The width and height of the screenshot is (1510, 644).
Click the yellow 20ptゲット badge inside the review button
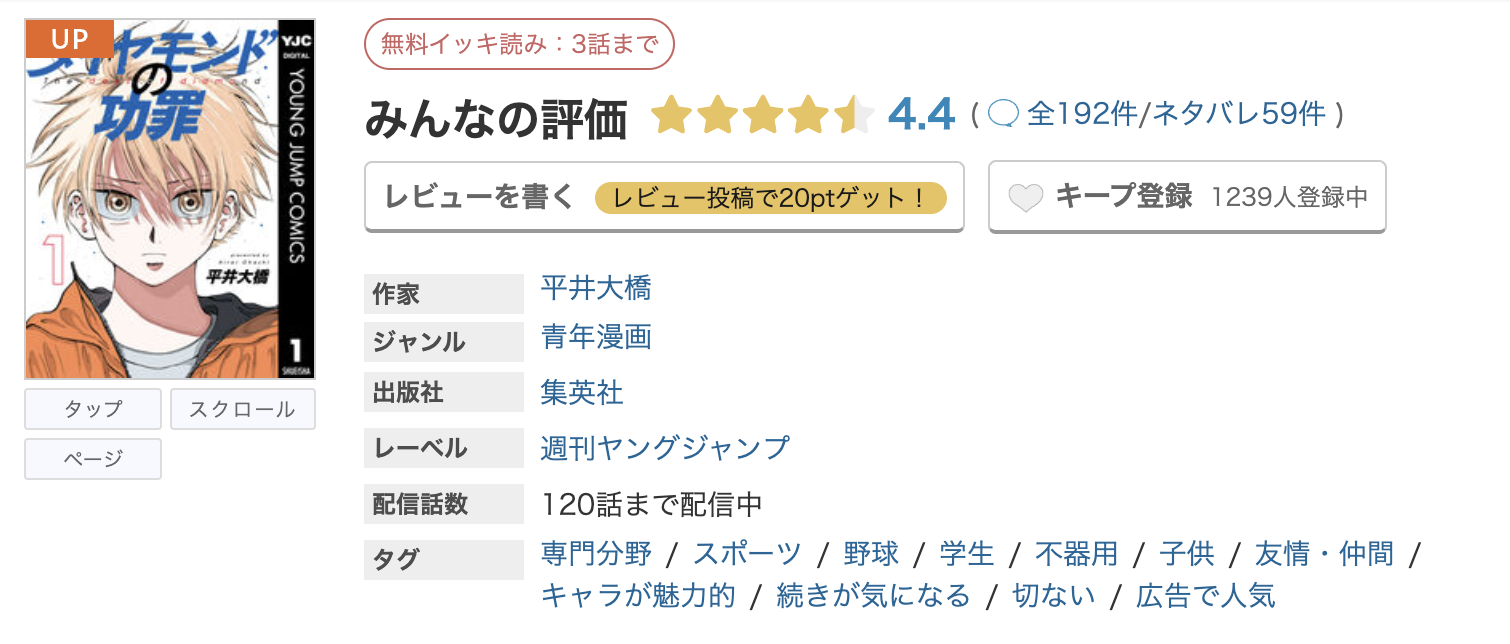click(772, 198)
